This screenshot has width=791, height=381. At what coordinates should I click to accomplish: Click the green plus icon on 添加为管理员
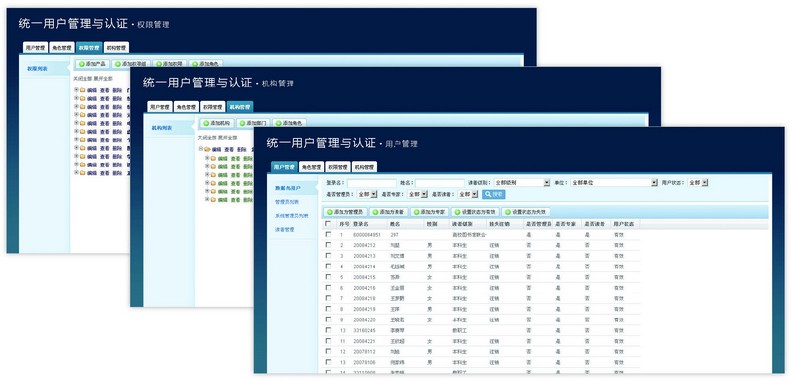click(330, 212)
